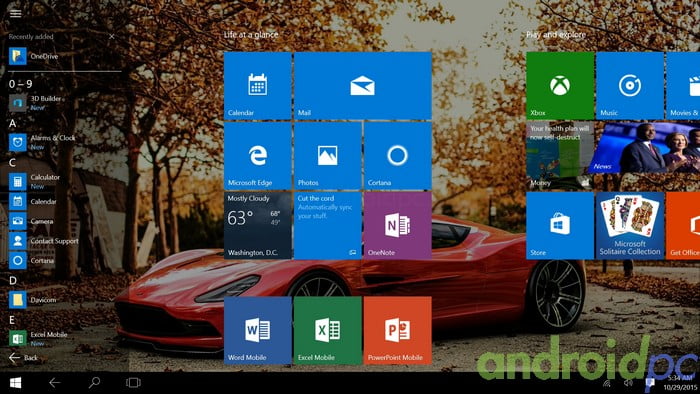Jump to letter group 0 – 9

[x=21, y=83]
